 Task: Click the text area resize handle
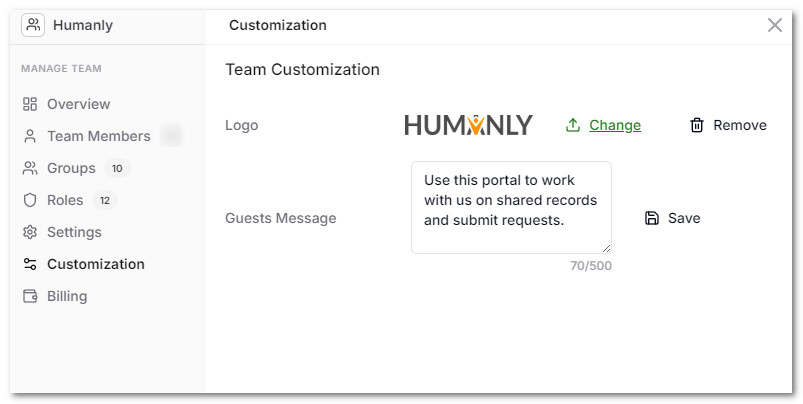point(605,247)
